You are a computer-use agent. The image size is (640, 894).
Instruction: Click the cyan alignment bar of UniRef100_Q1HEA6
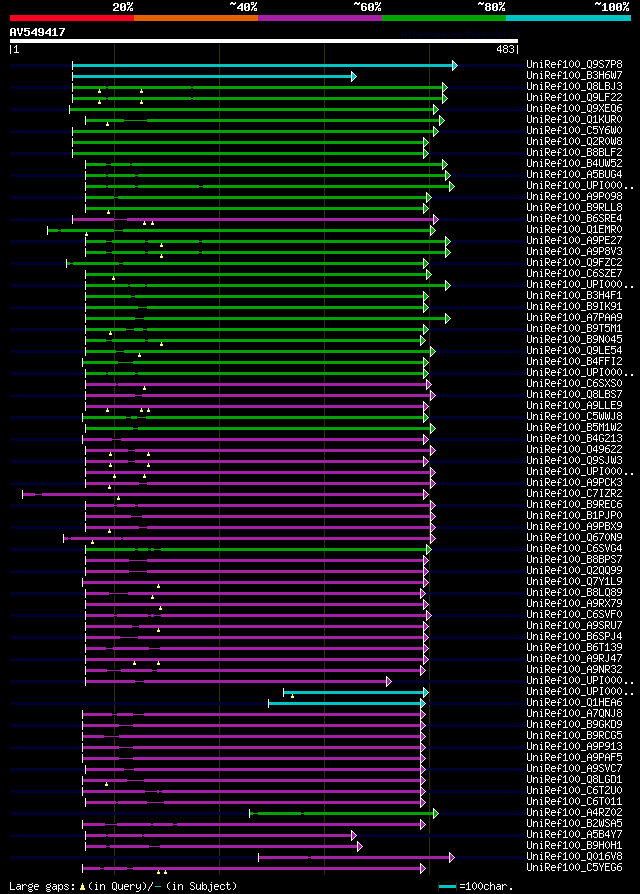click(347, 704)
